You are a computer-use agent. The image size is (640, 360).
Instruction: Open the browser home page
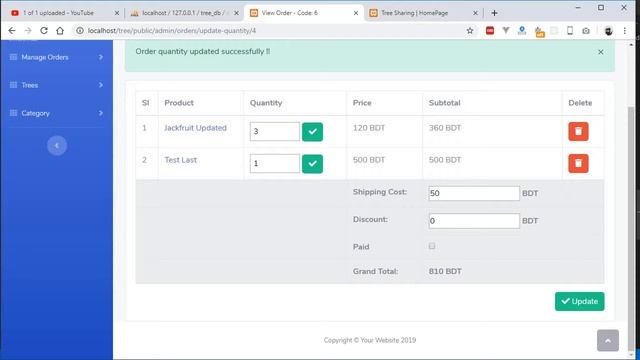60,31
